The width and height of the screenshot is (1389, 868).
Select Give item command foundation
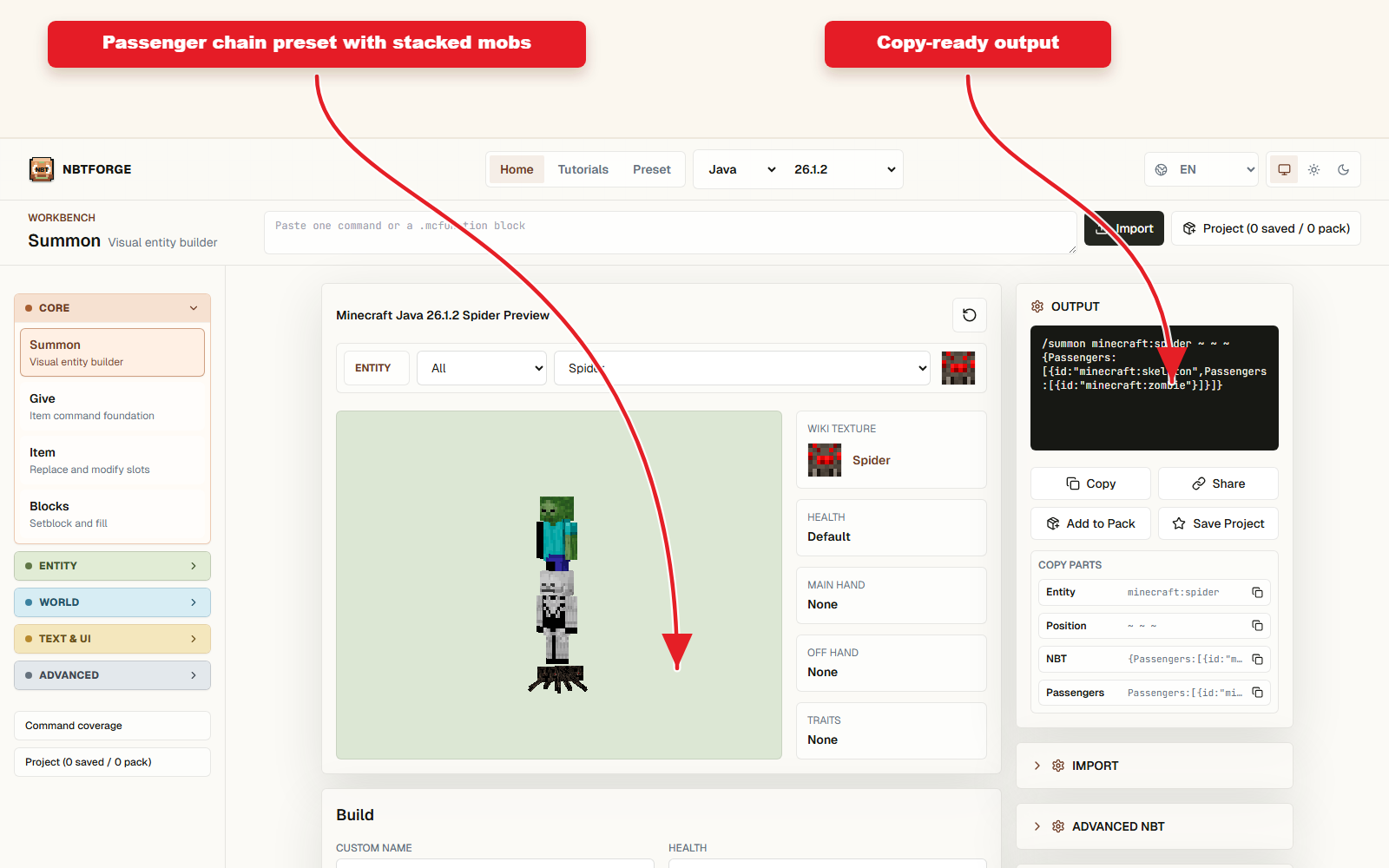(112, 406)
